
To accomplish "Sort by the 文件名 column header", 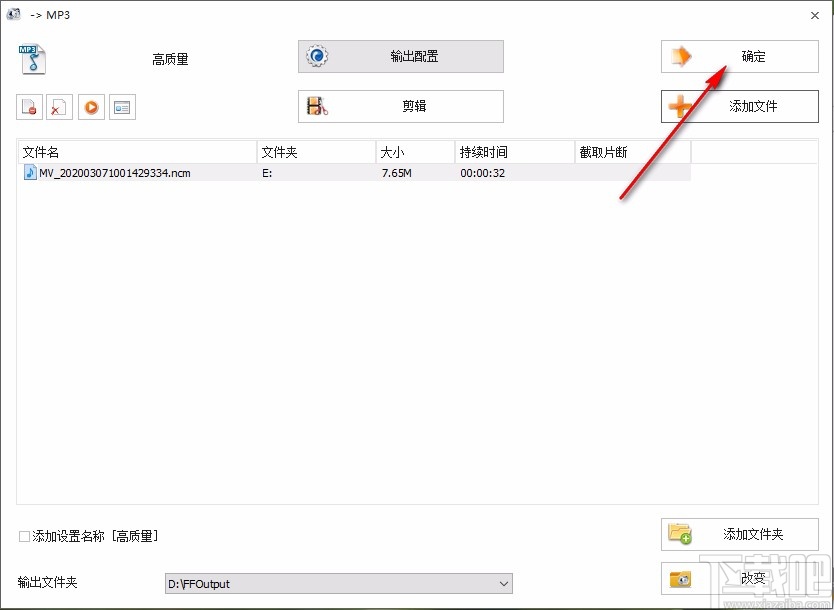I will (138, 153).
